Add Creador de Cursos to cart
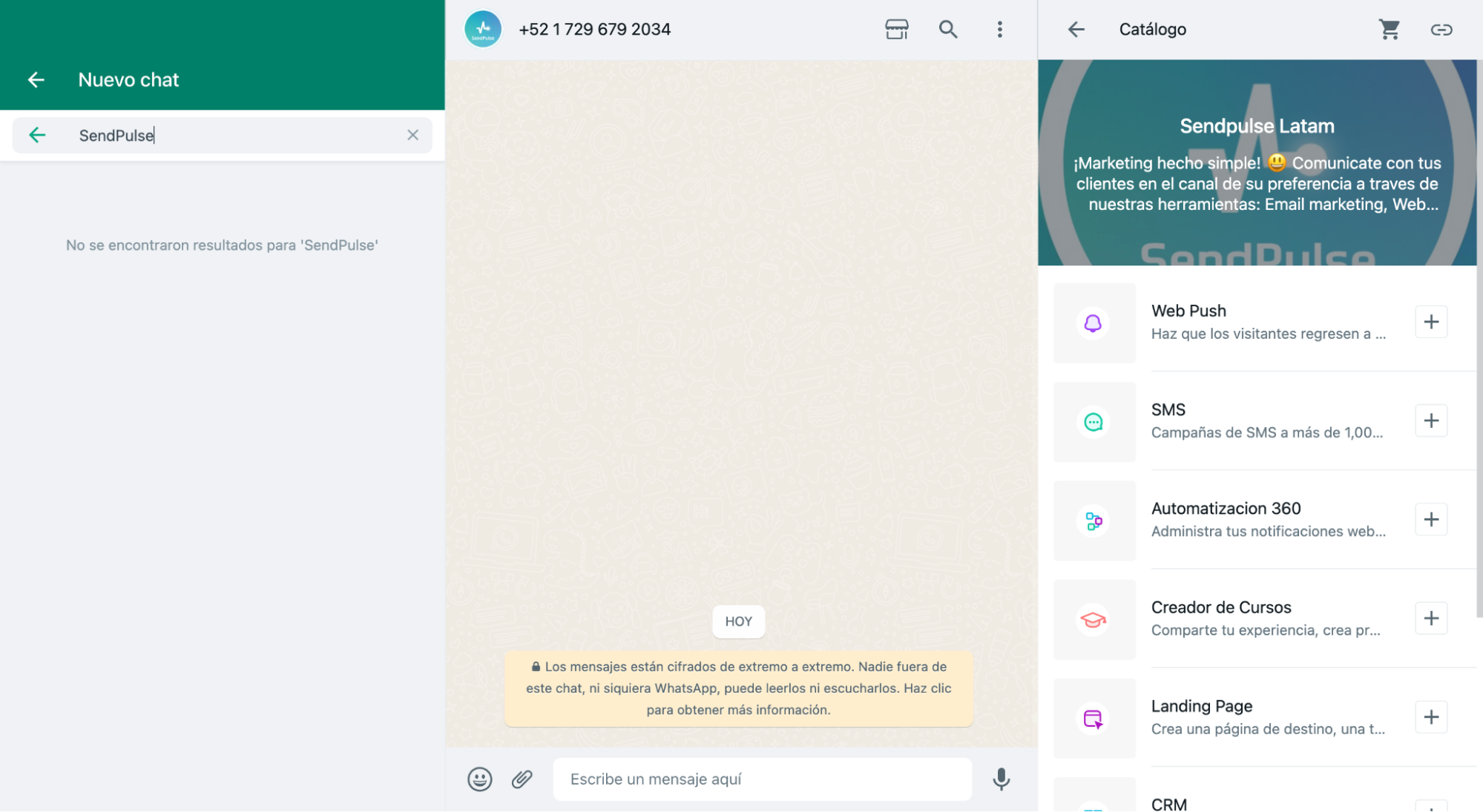 pyautogui.click(x=1430, y=618)
